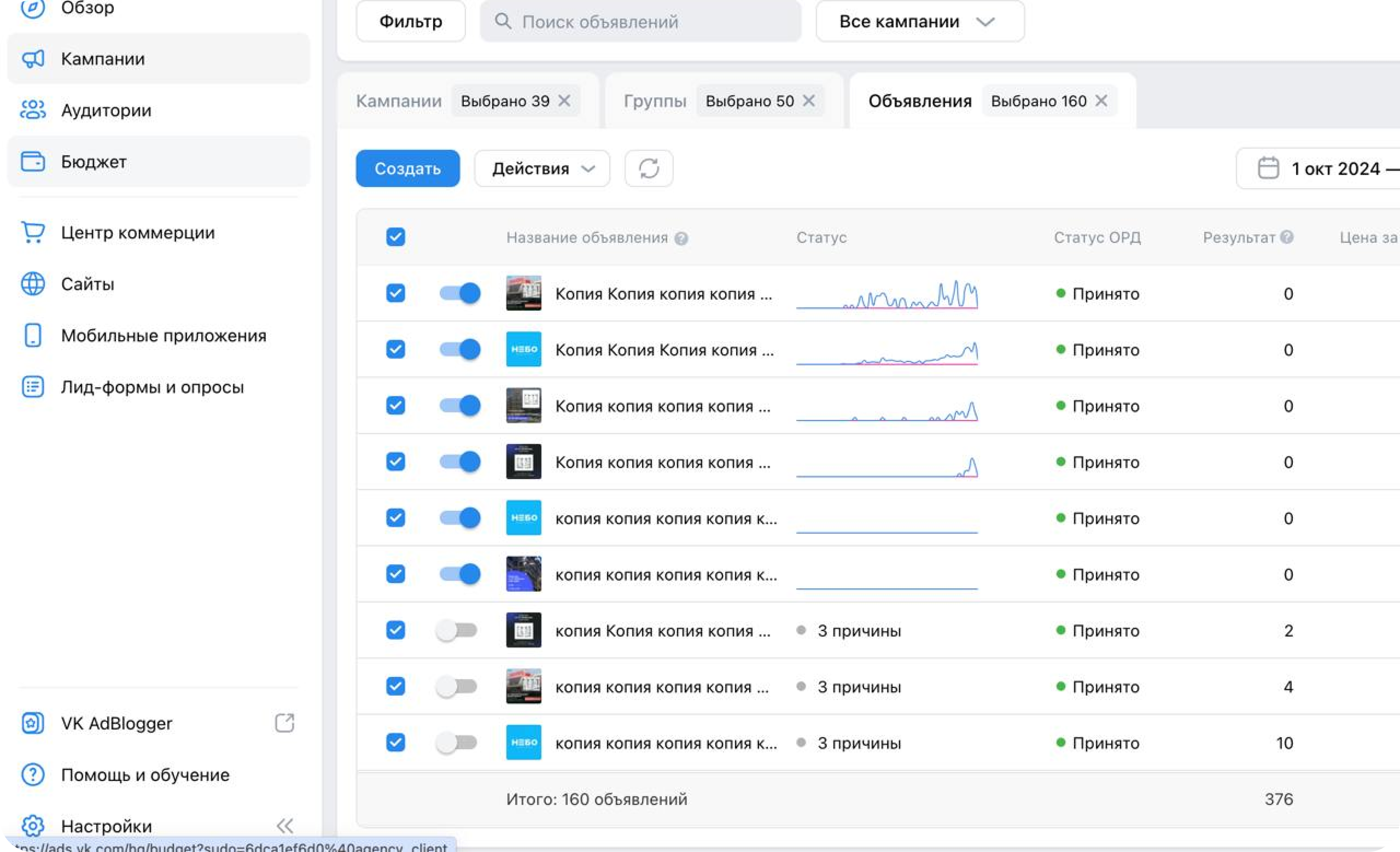Collapse the sidebar with the double chevron
The image size is (1400, 852).
[x=285, y=825]
